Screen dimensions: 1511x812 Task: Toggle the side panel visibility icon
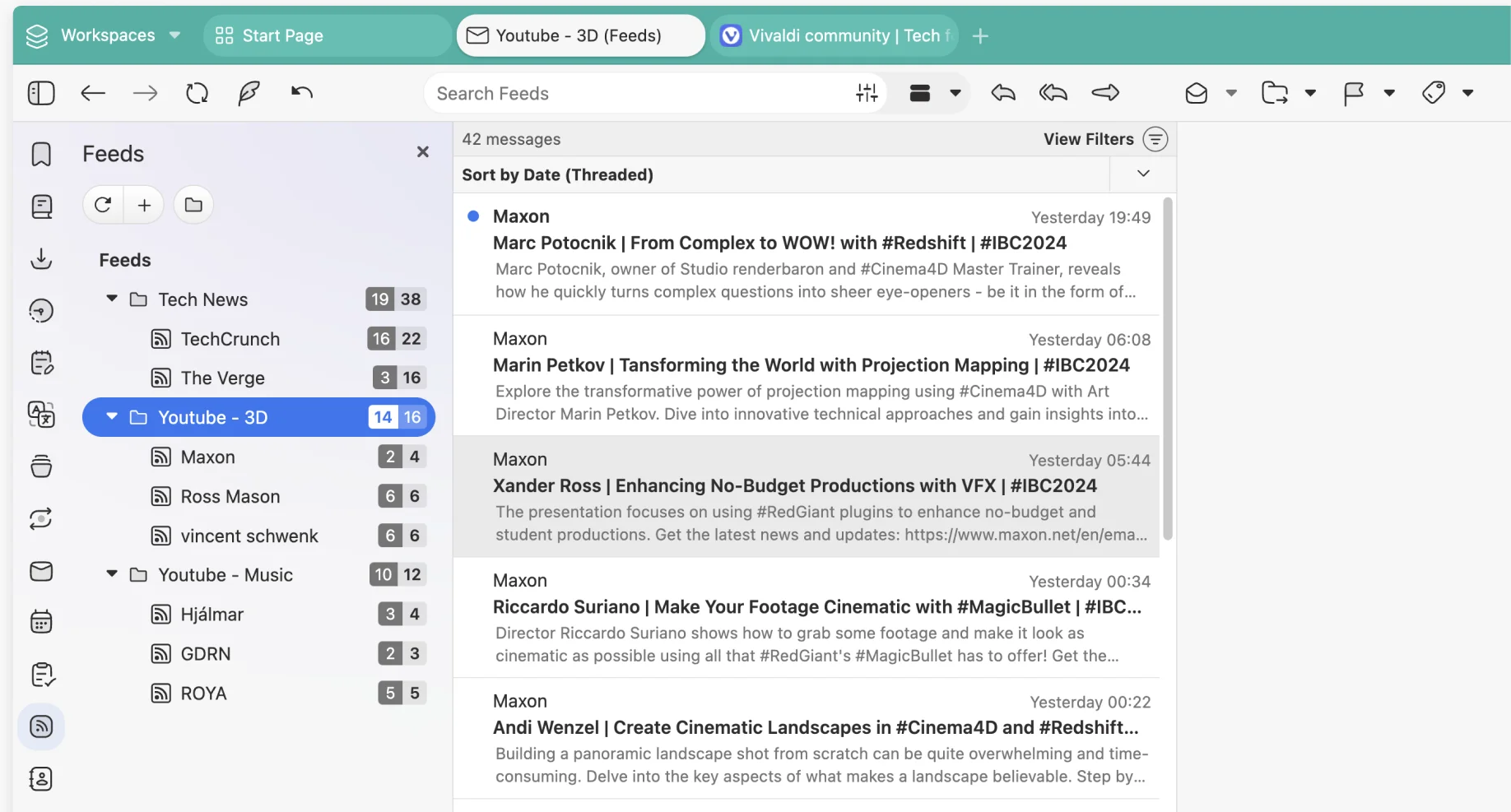(41, 93)
